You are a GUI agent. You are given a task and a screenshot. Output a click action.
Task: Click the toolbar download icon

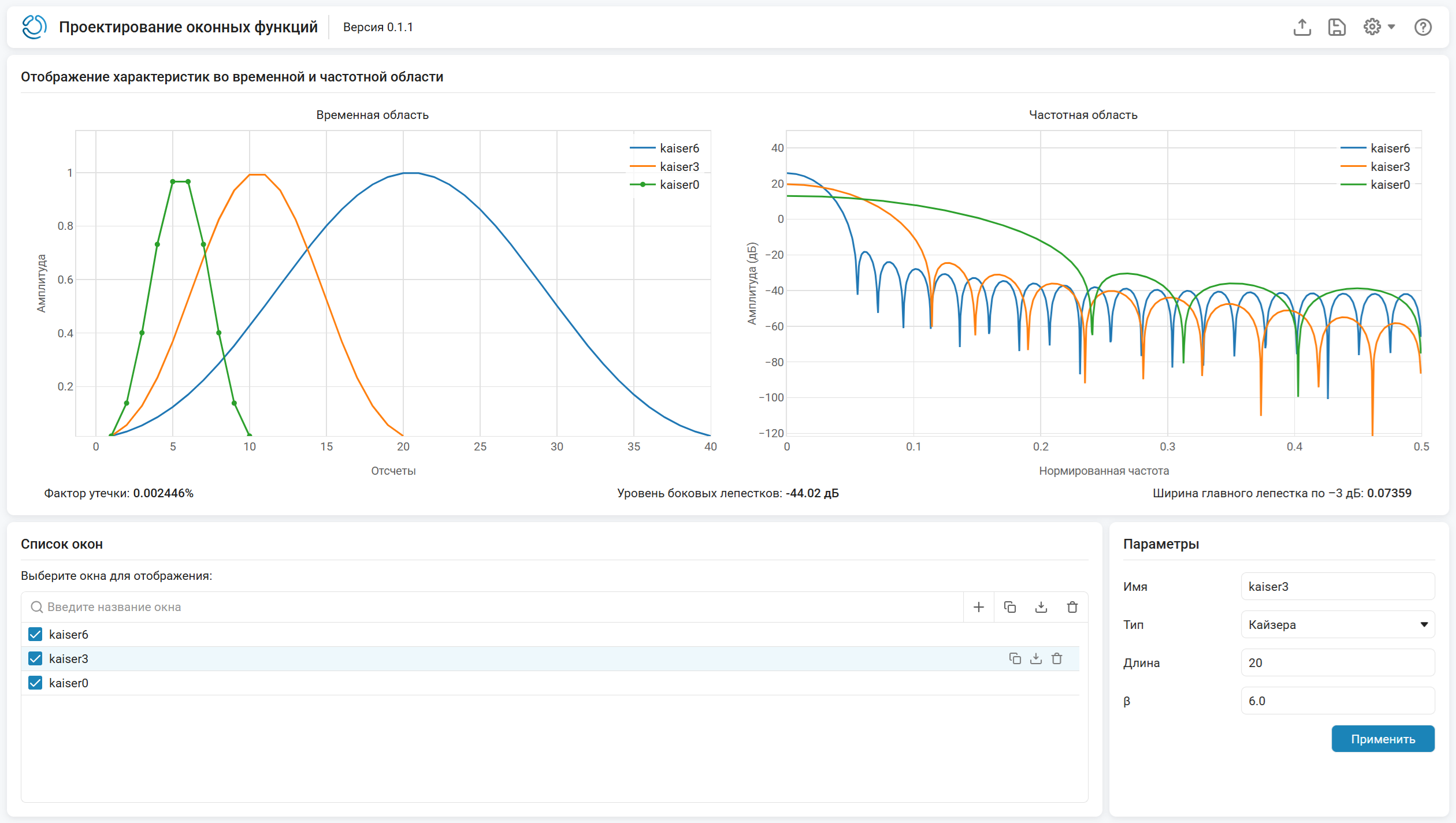coord(1041,607)
